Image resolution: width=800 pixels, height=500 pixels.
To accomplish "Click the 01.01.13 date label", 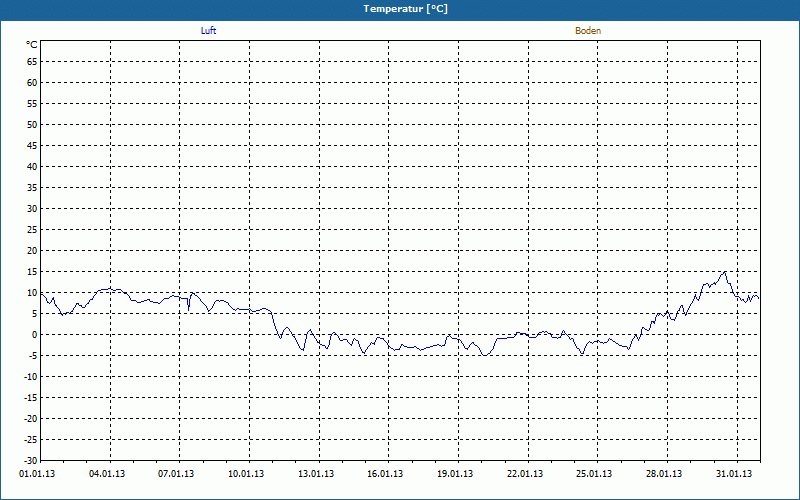I will [37, 474].
